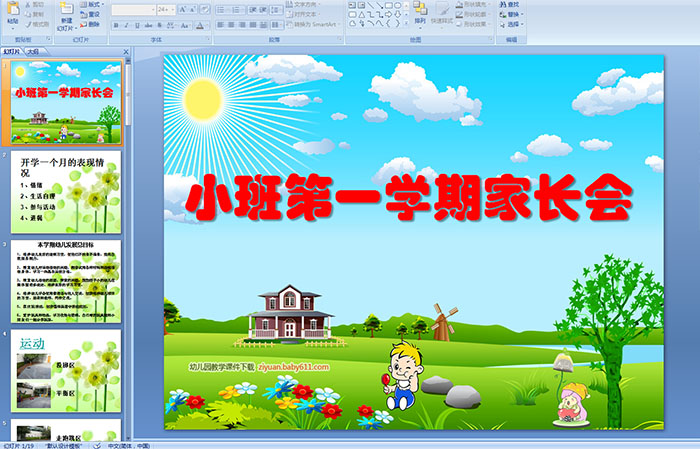Select the Down Arrow shape

397,14
